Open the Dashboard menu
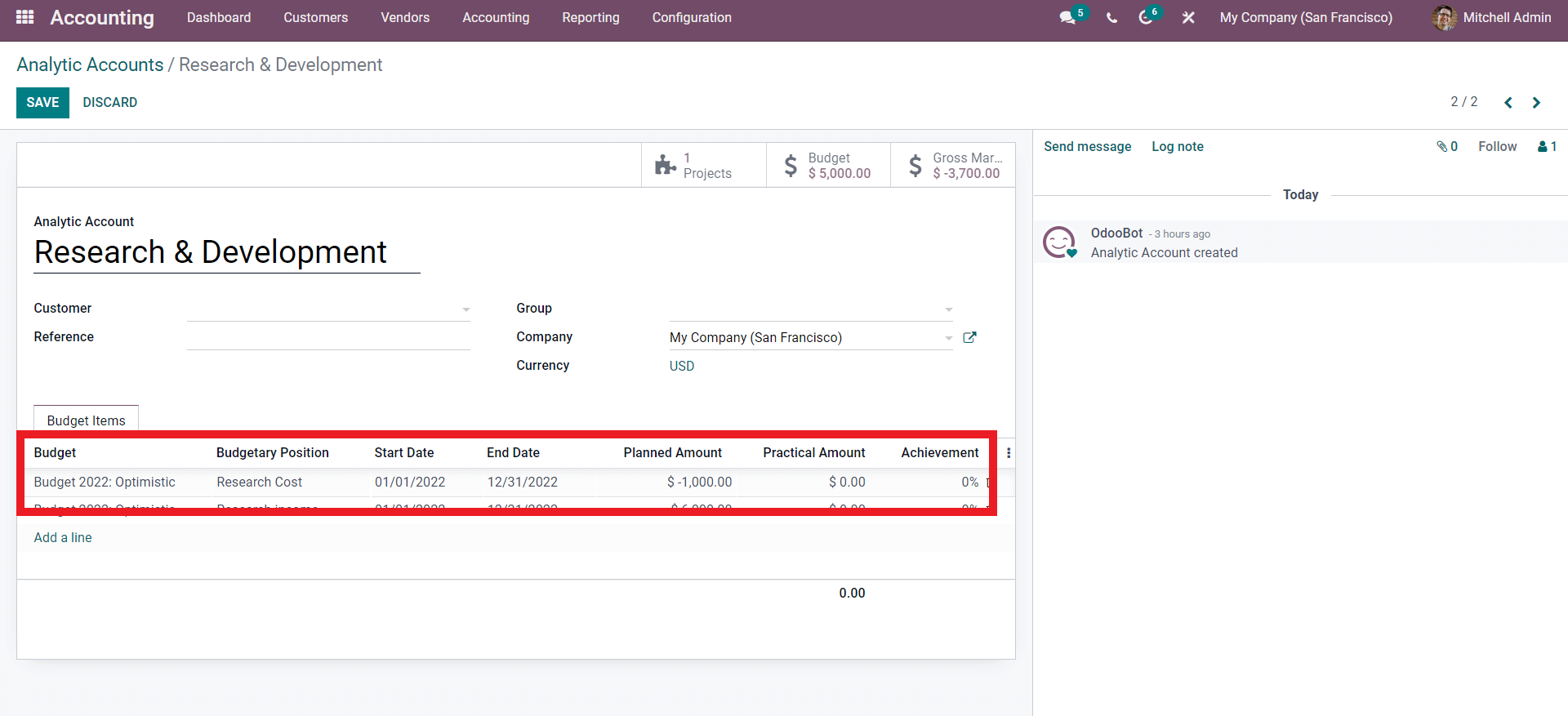The height and width of the screenshot is (716, 1568). click(x=219, y=18)
